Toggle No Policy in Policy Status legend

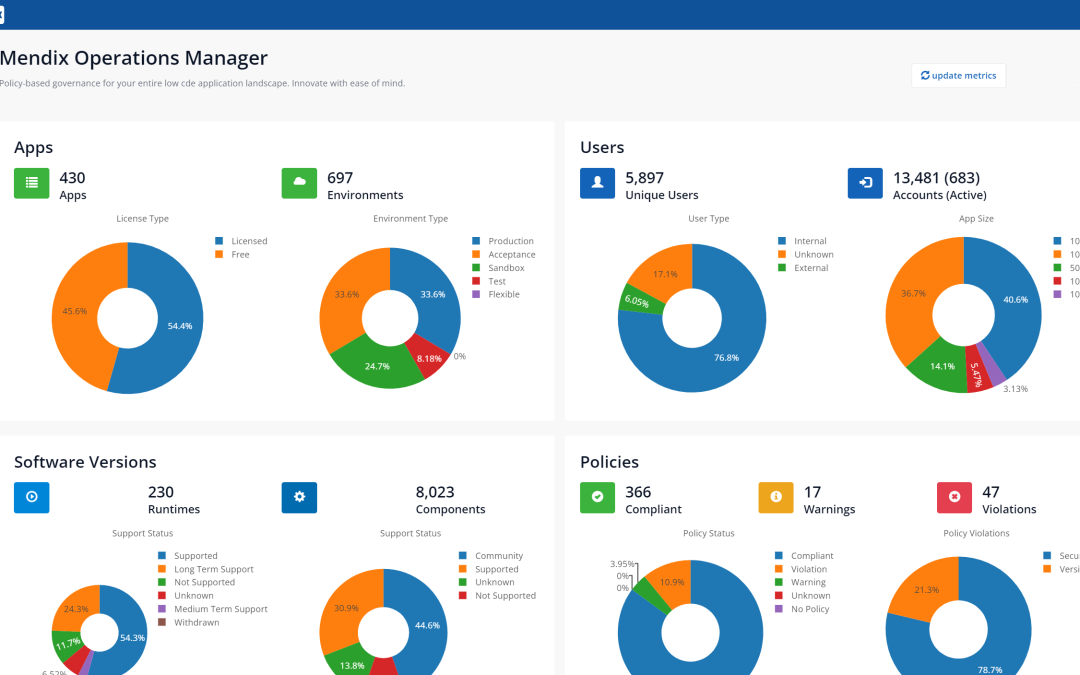(809, 609)
